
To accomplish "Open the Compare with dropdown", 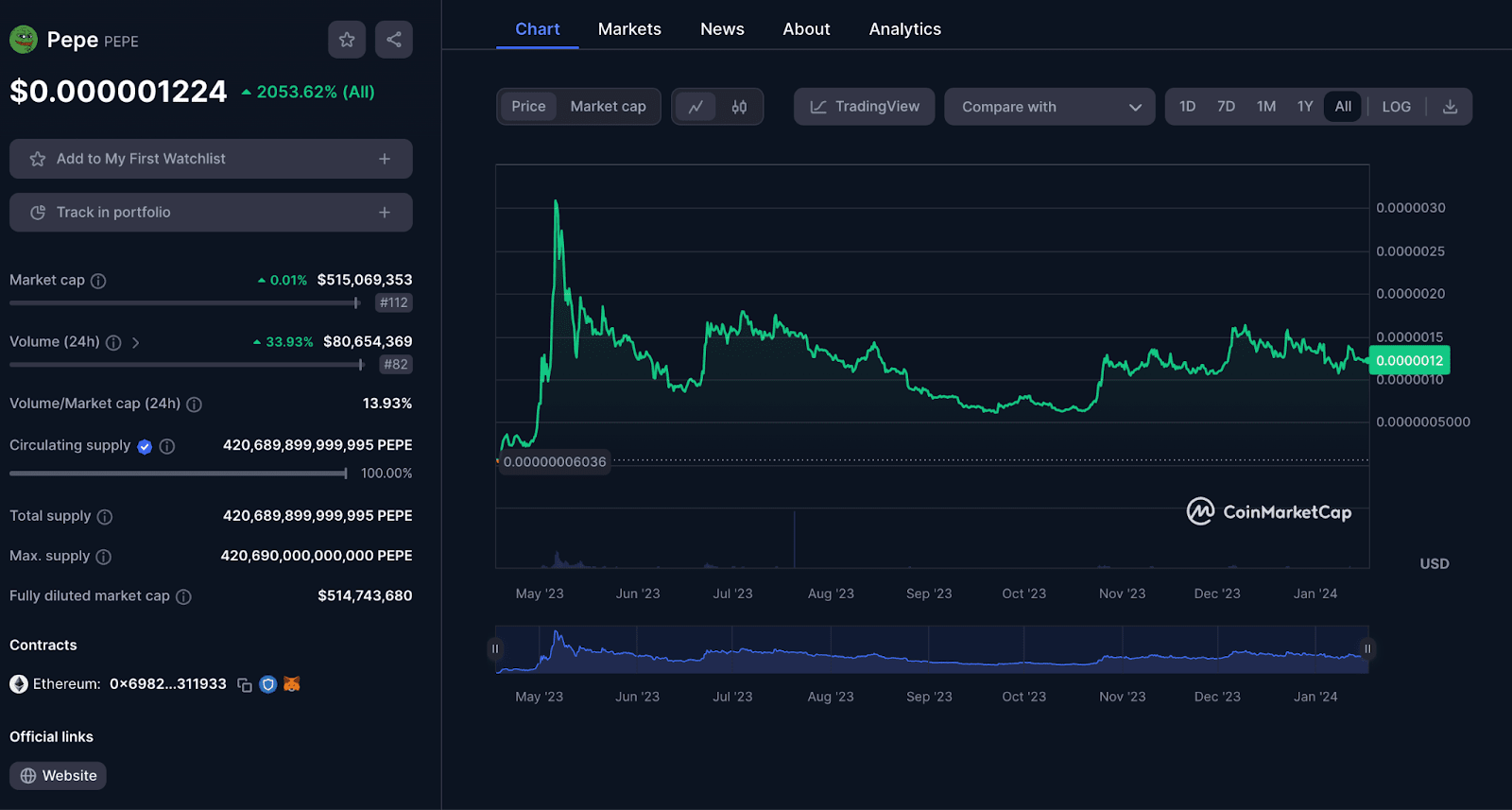I will coord(1049,107).
